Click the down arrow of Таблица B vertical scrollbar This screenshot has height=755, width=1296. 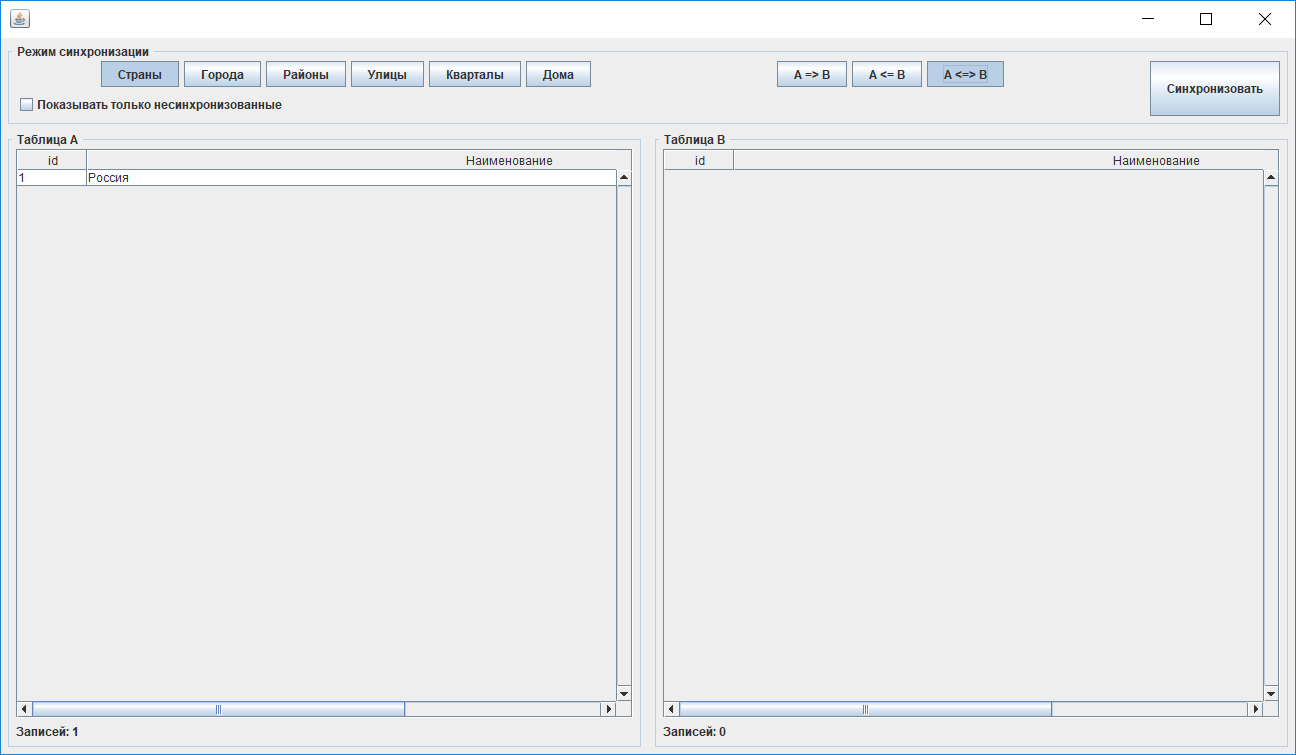point(1270,693)
